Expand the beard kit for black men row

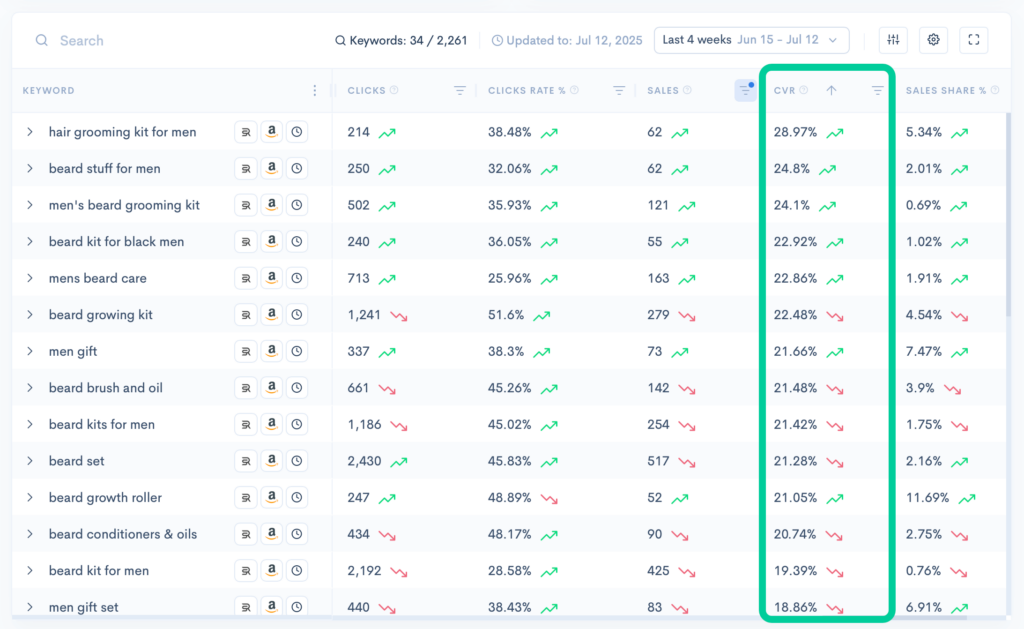pos(30,242)
